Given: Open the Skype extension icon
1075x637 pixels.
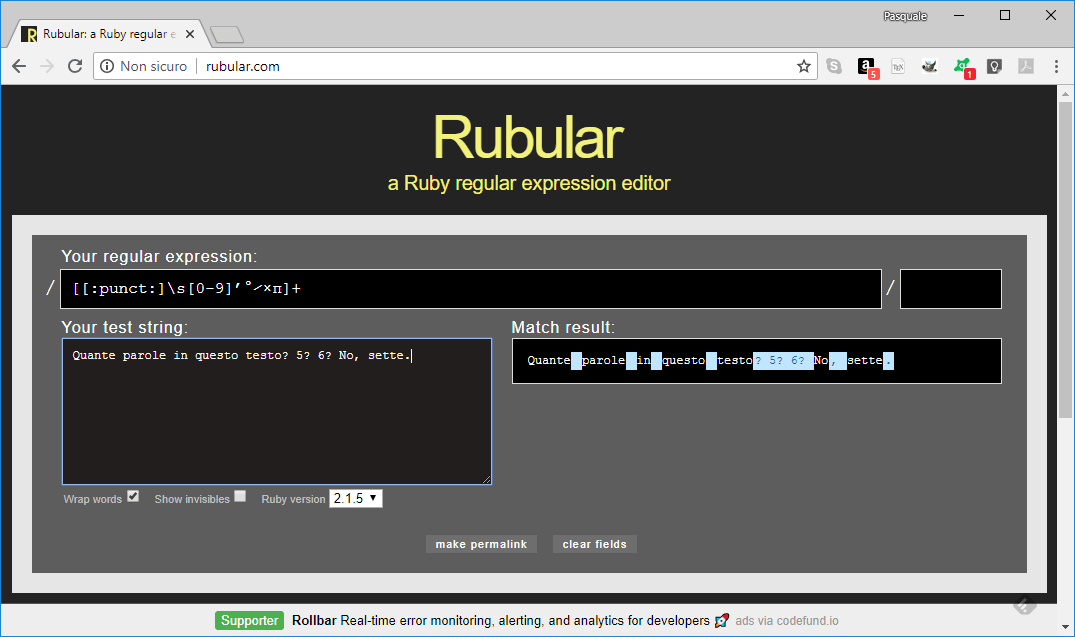Looking at the screenshot, I should click(x=834, y=66).
